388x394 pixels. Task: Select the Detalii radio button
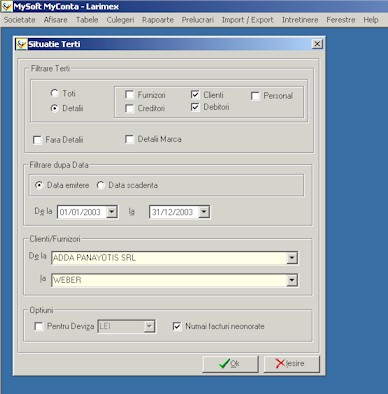(54, 108)
